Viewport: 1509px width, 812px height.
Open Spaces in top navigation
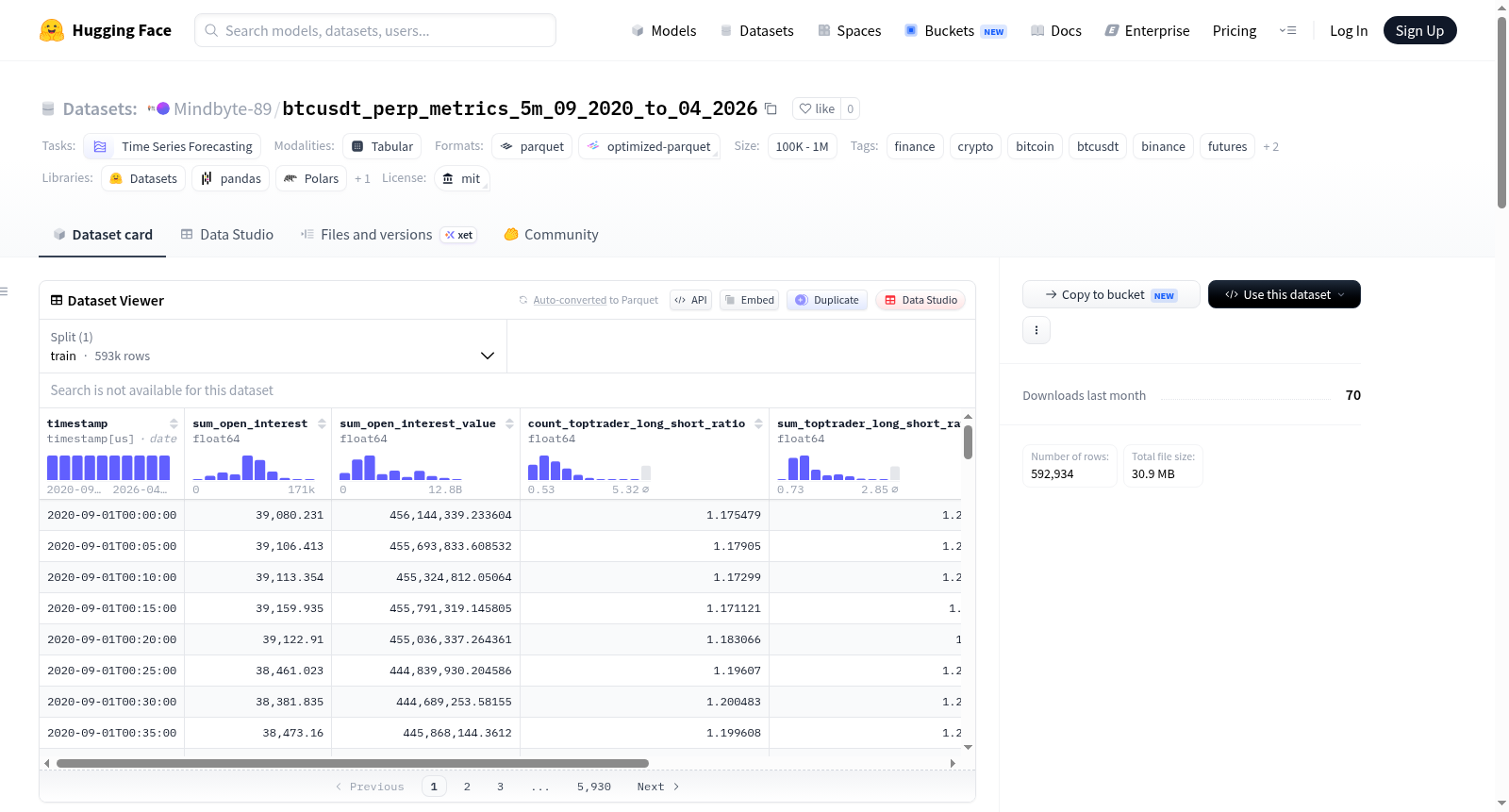click(849, 30)
